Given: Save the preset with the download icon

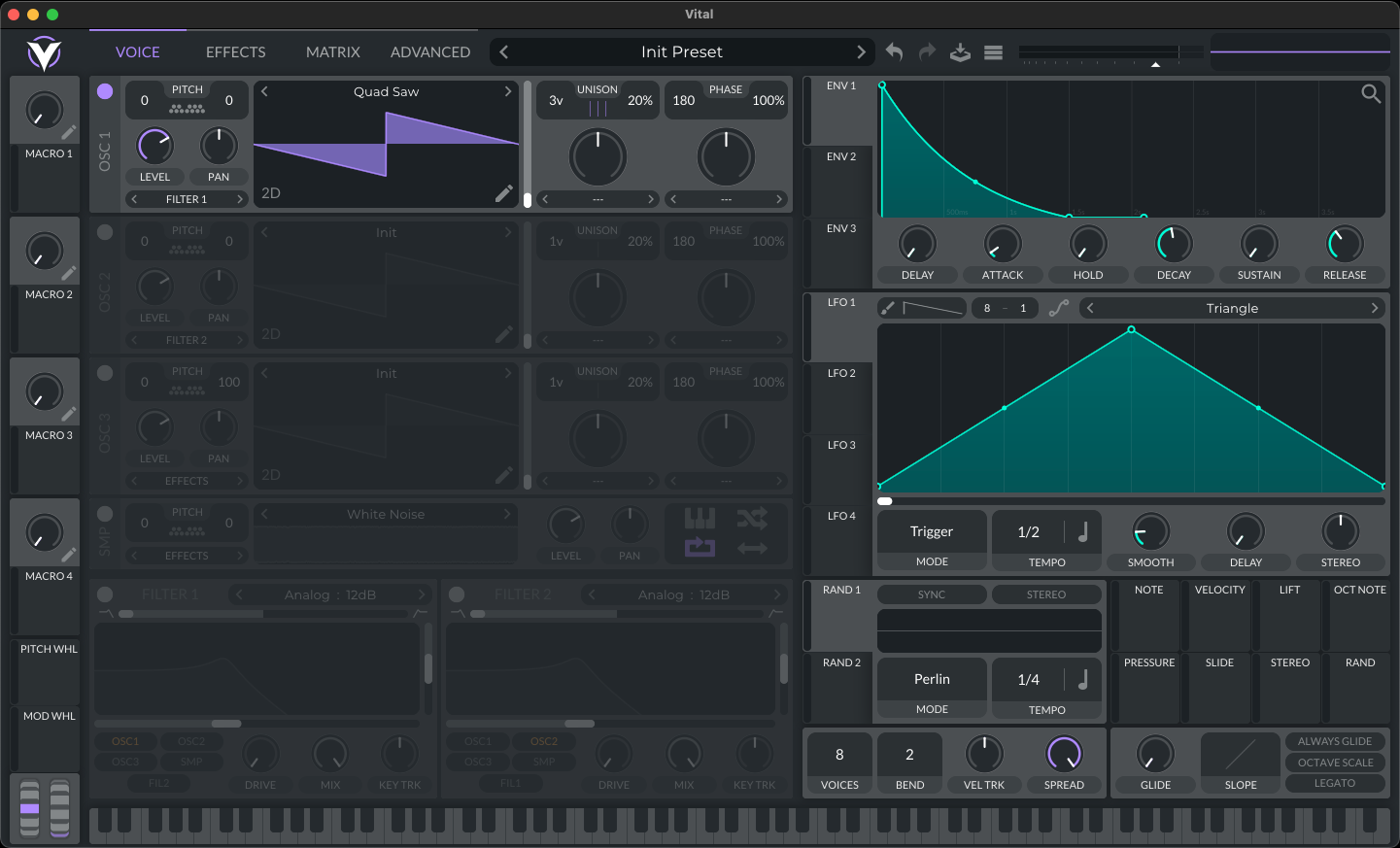Looking at the screenshot, I should click(x=960, y=52).
